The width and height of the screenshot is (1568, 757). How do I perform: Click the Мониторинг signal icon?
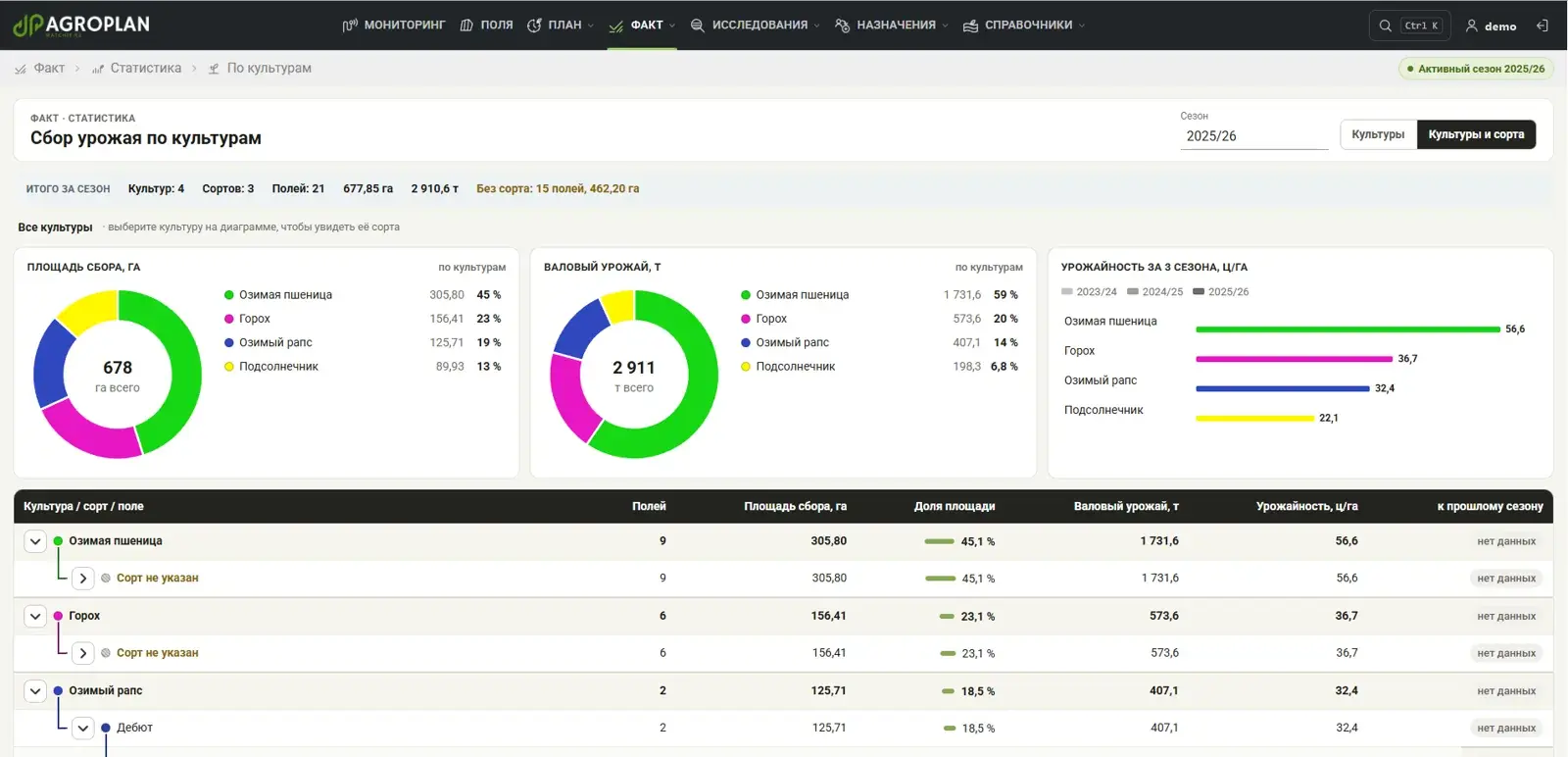pos(350,25)
